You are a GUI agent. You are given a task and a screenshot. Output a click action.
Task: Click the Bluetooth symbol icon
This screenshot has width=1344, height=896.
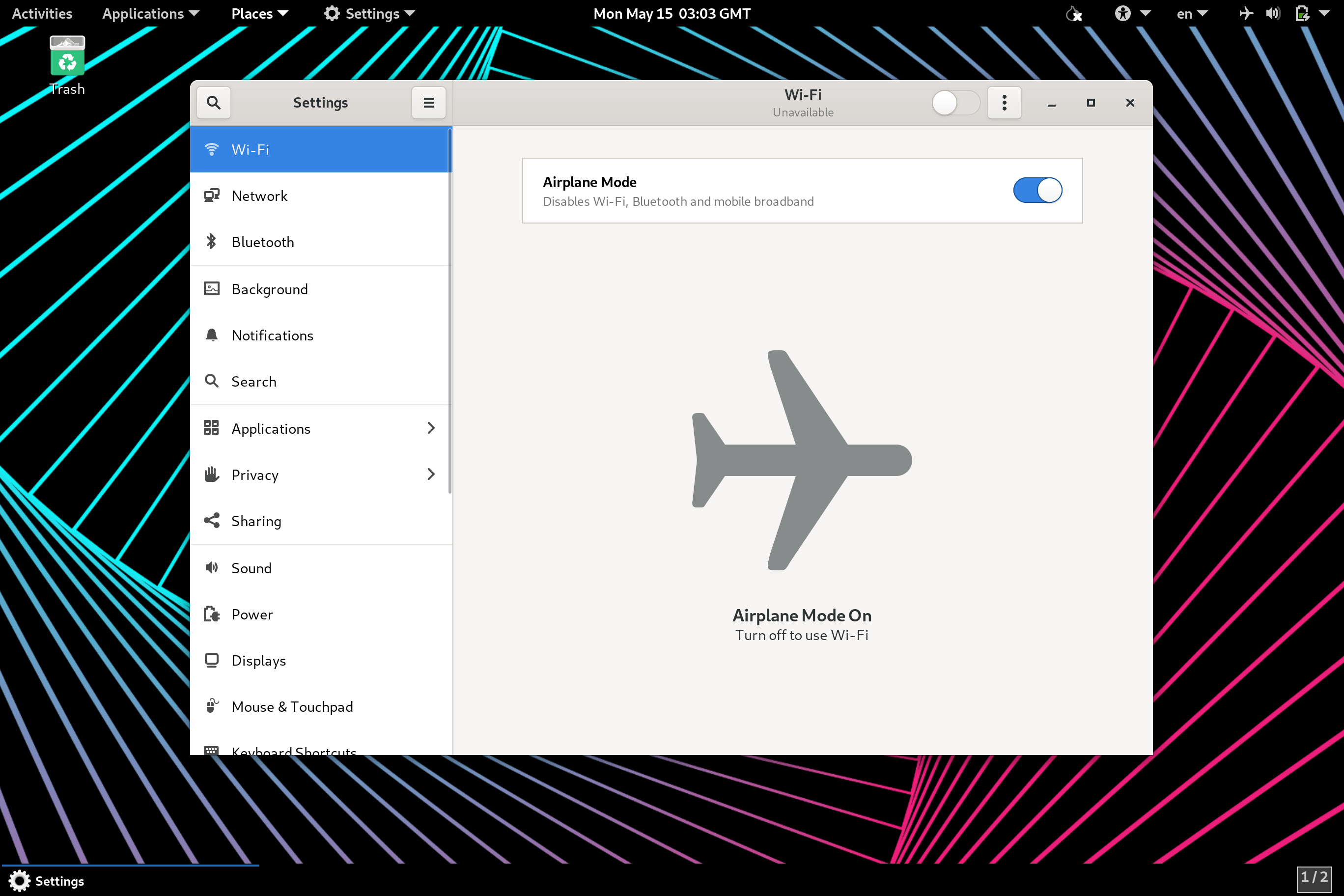(211, 242)
